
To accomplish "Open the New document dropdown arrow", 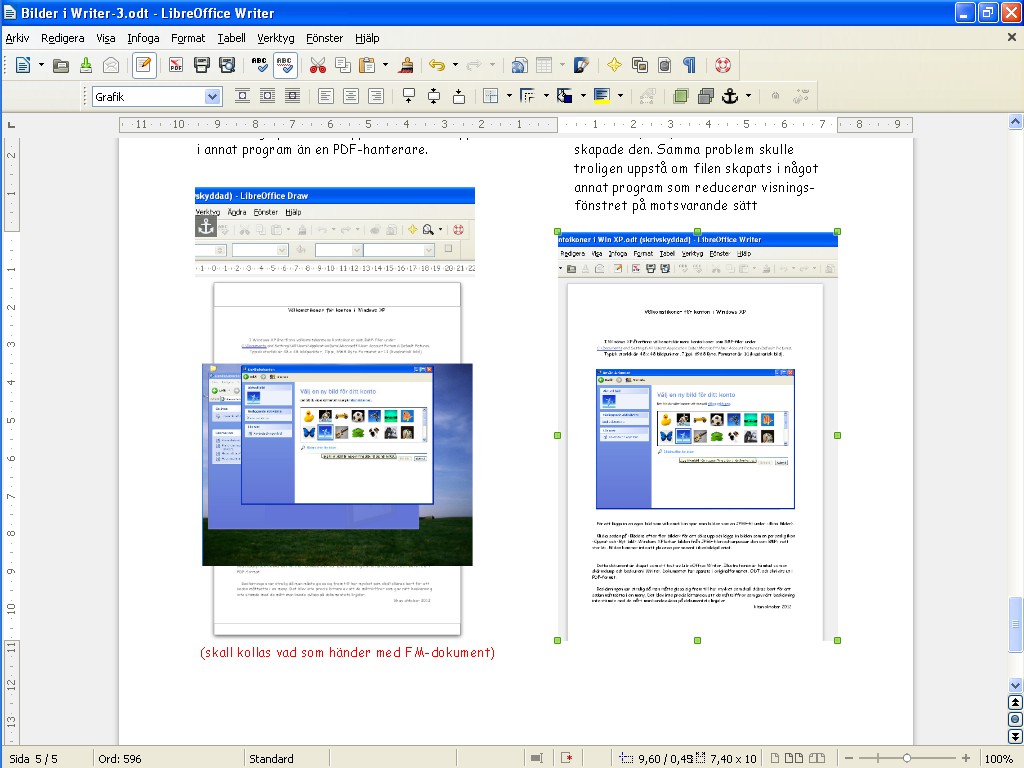I will tap(41, 65).
